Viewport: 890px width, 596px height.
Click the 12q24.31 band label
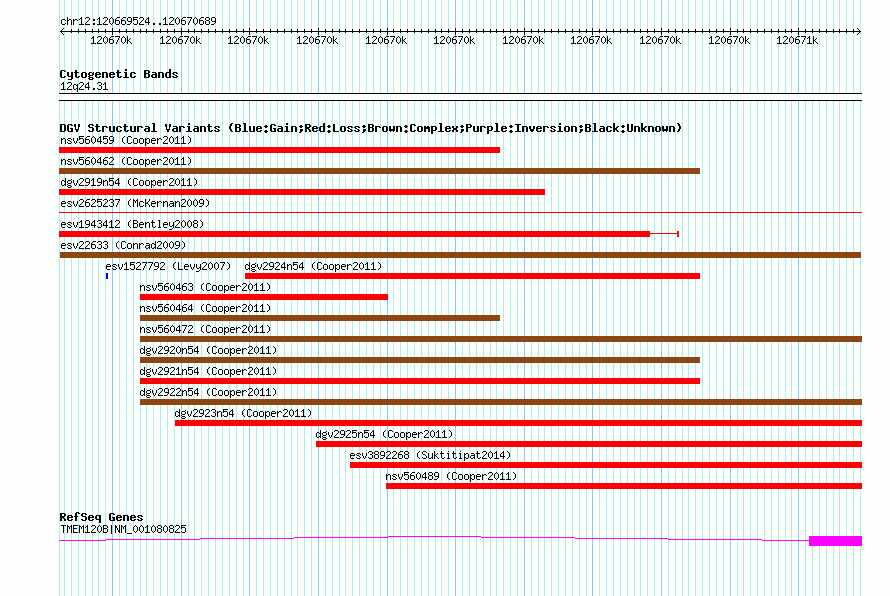[x=84, y=86]
